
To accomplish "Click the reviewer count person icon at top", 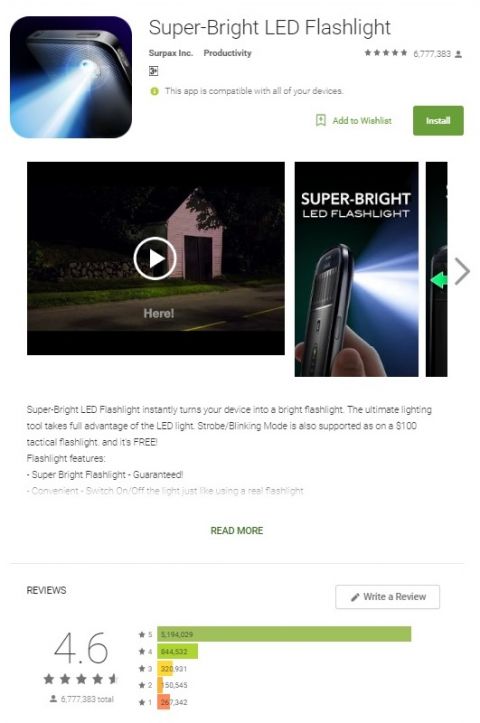I will click(458, 54).
